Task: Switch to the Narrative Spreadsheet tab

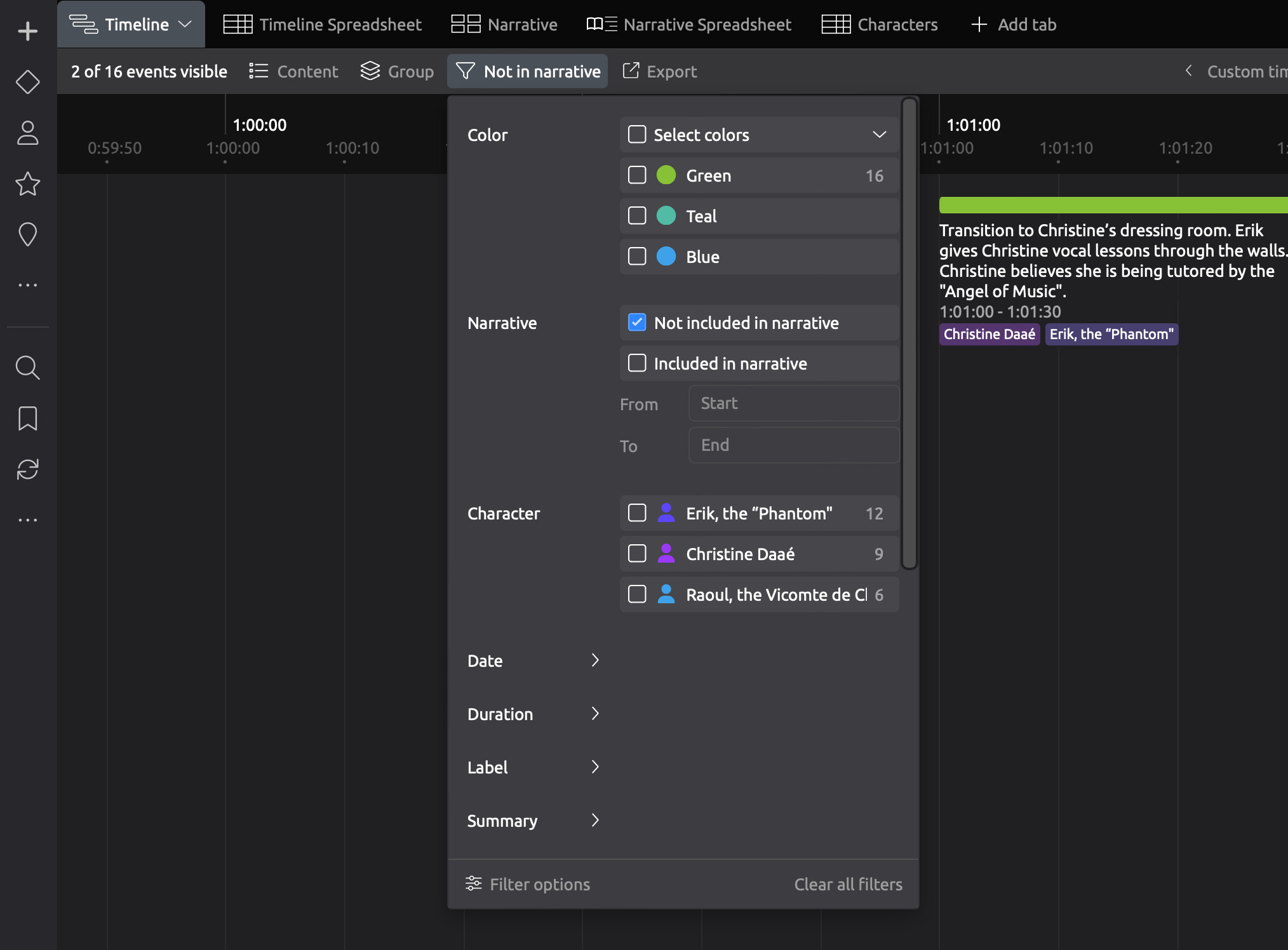Action: 689,25
